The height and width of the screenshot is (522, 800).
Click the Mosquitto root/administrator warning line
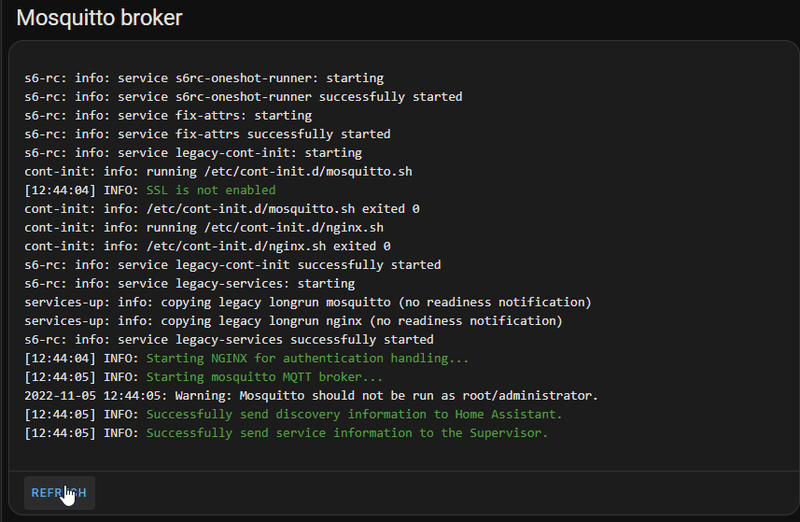point(311,396)
